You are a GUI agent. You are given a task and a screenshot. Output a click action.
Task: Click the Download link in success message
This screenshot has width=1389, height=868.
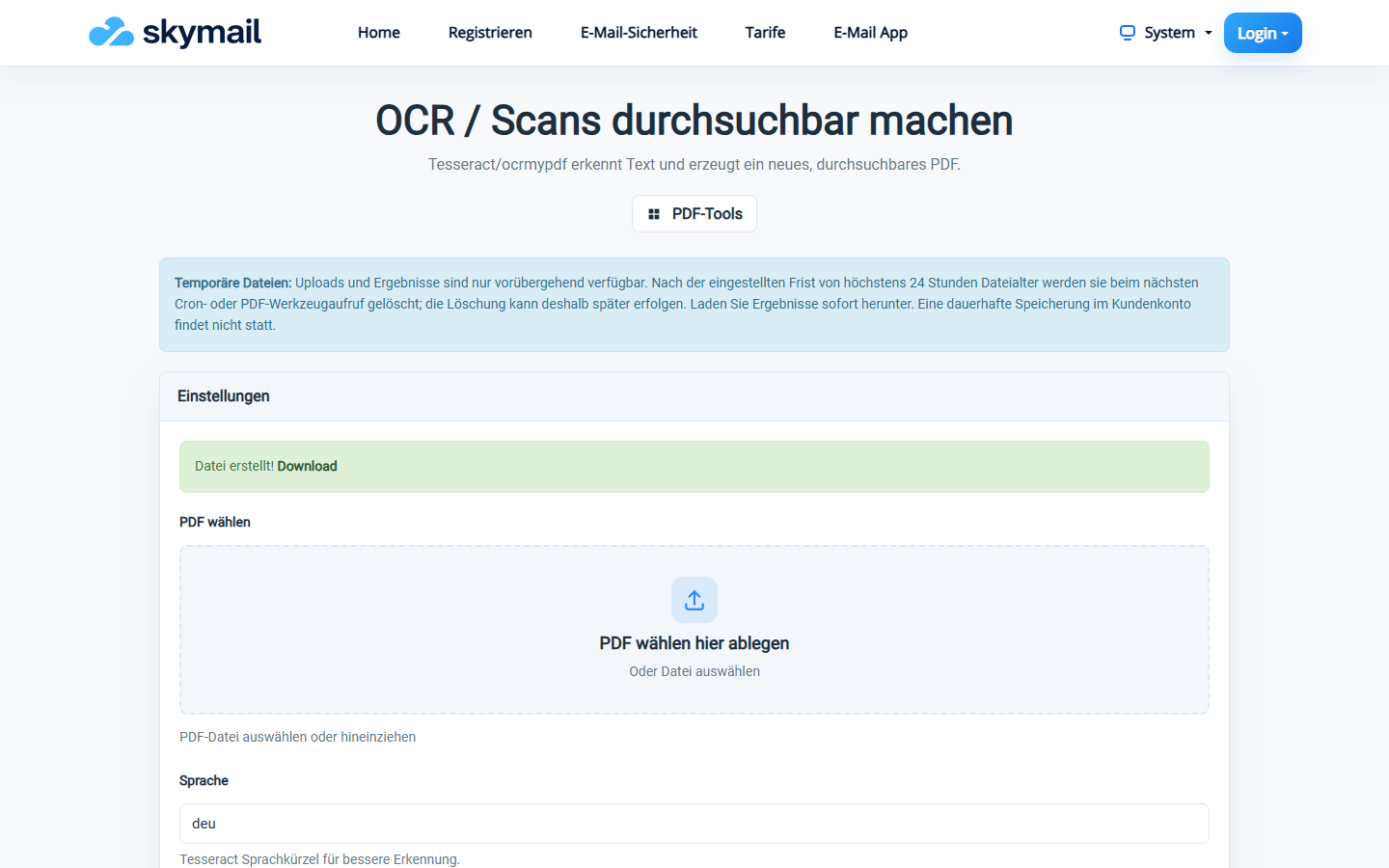pos(308,466)
